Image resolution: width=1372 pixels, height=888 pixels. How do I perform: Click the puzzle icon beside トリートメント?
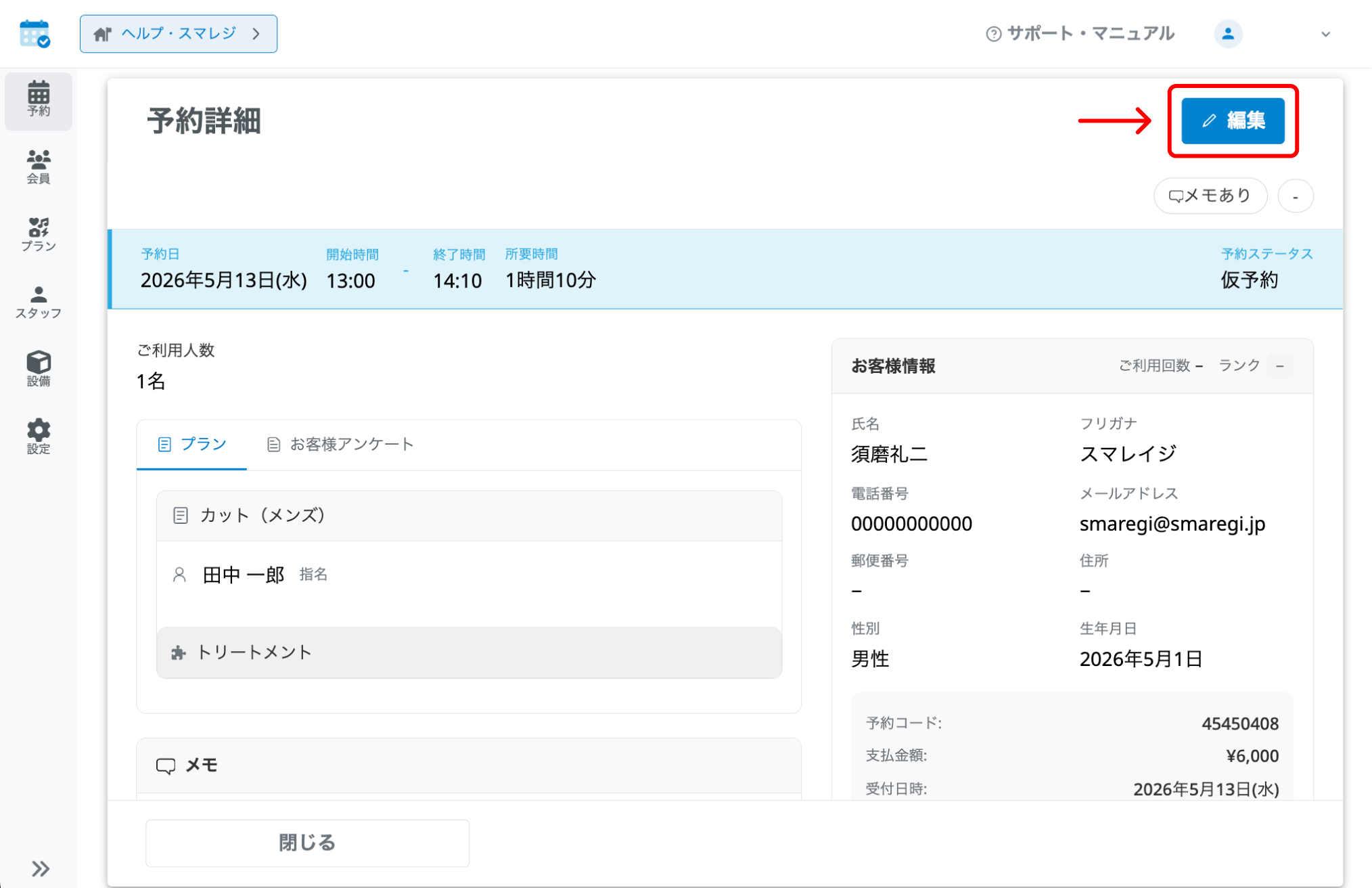pos(179,652)
